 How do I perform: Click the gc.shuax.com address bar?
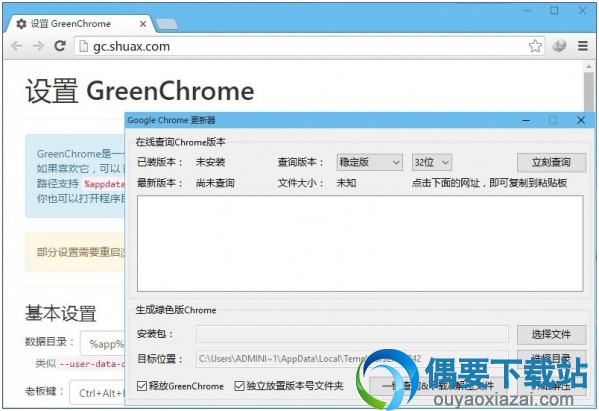click(309, 46)
